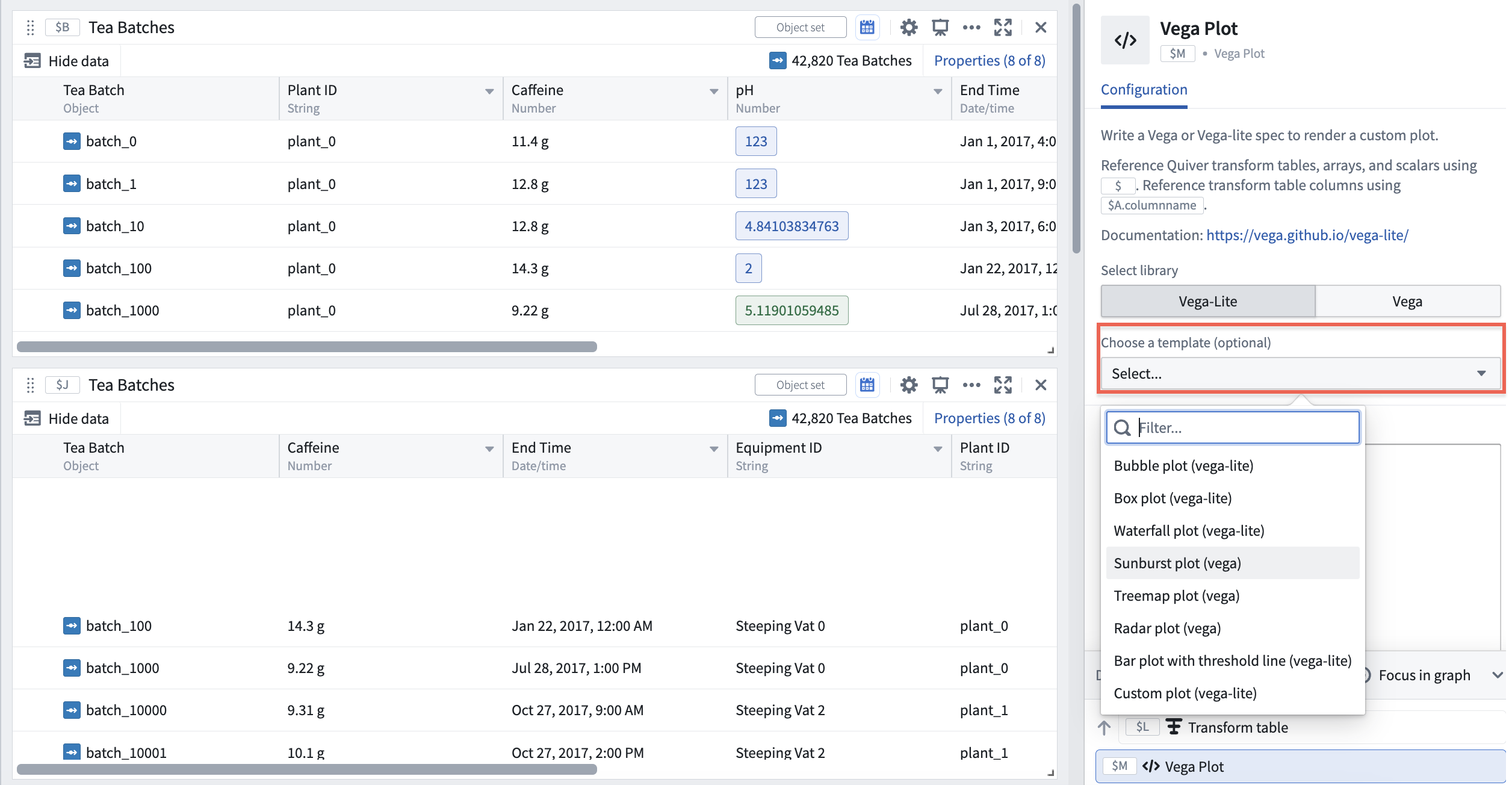Screen dimensions: 1512x785
Task: Expand $B Tea Batches card to fullscreen
Action: (1003, 28)
